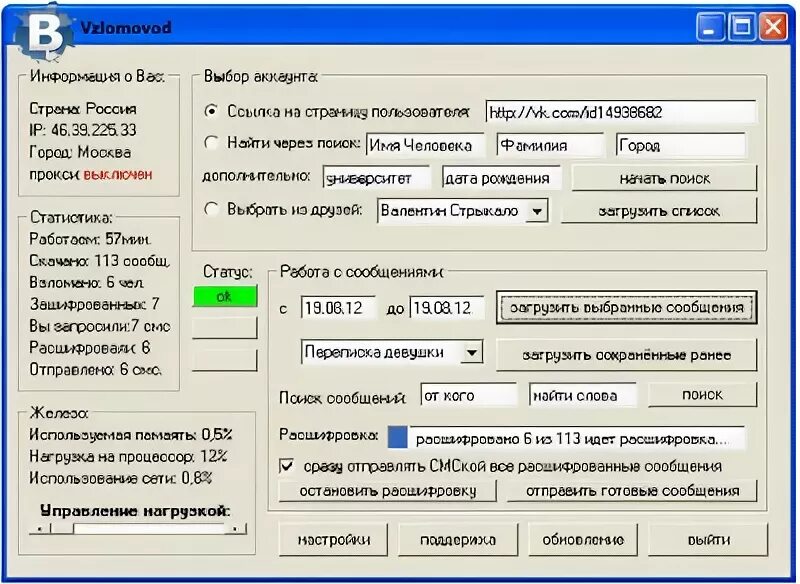Click 'Нагрузка на процессор: 12%' text

(x=128, y=456)
